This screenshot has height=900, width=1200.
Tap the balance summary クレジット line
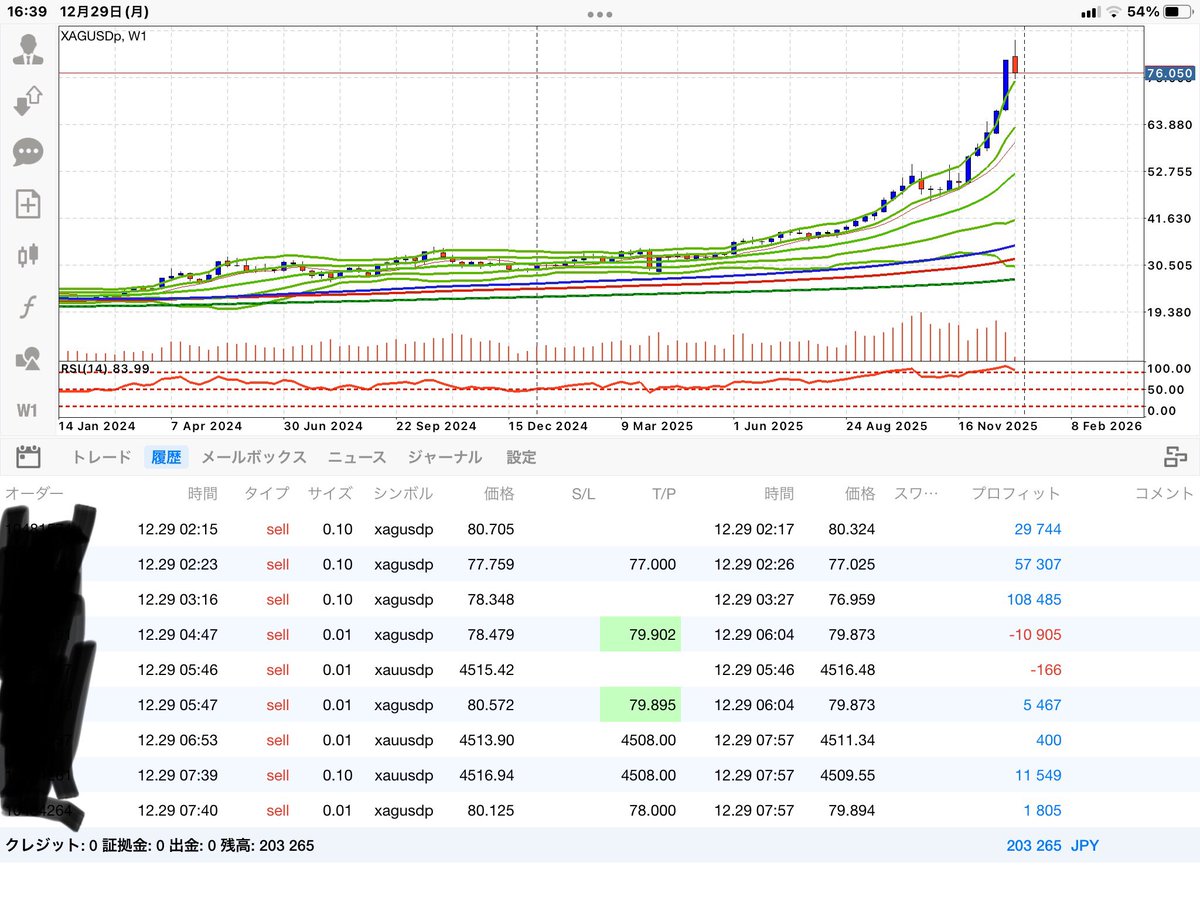(x=160, y=845)
